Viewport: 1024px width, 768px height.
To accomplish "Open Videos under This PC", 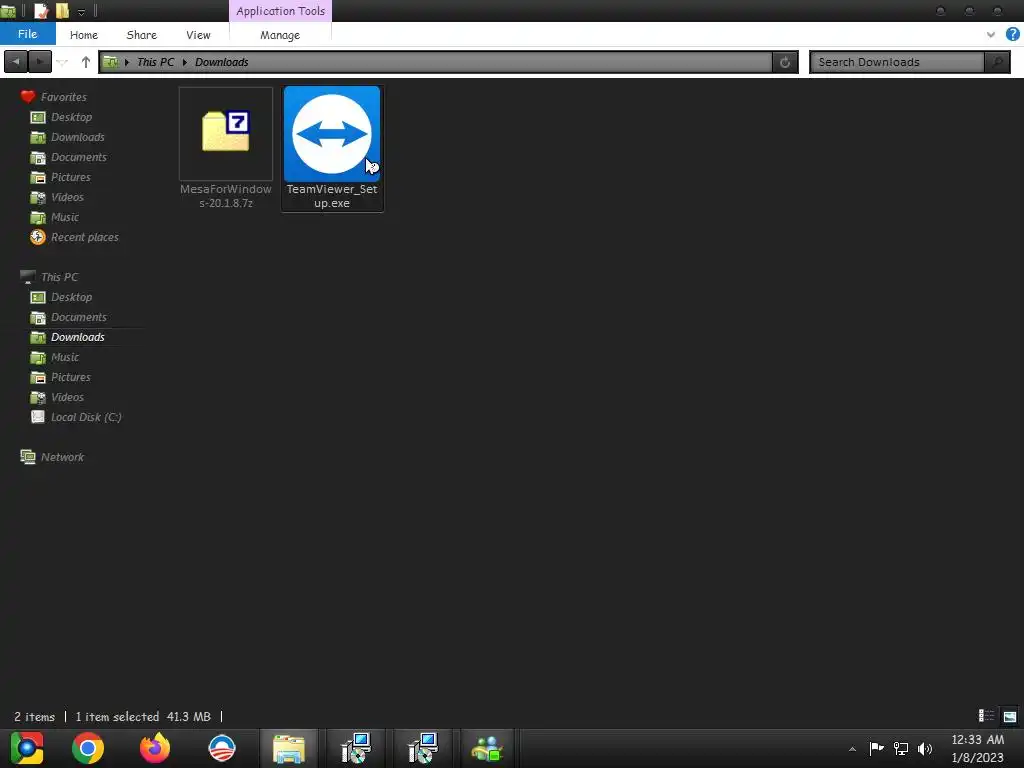I will pos(67,397).
